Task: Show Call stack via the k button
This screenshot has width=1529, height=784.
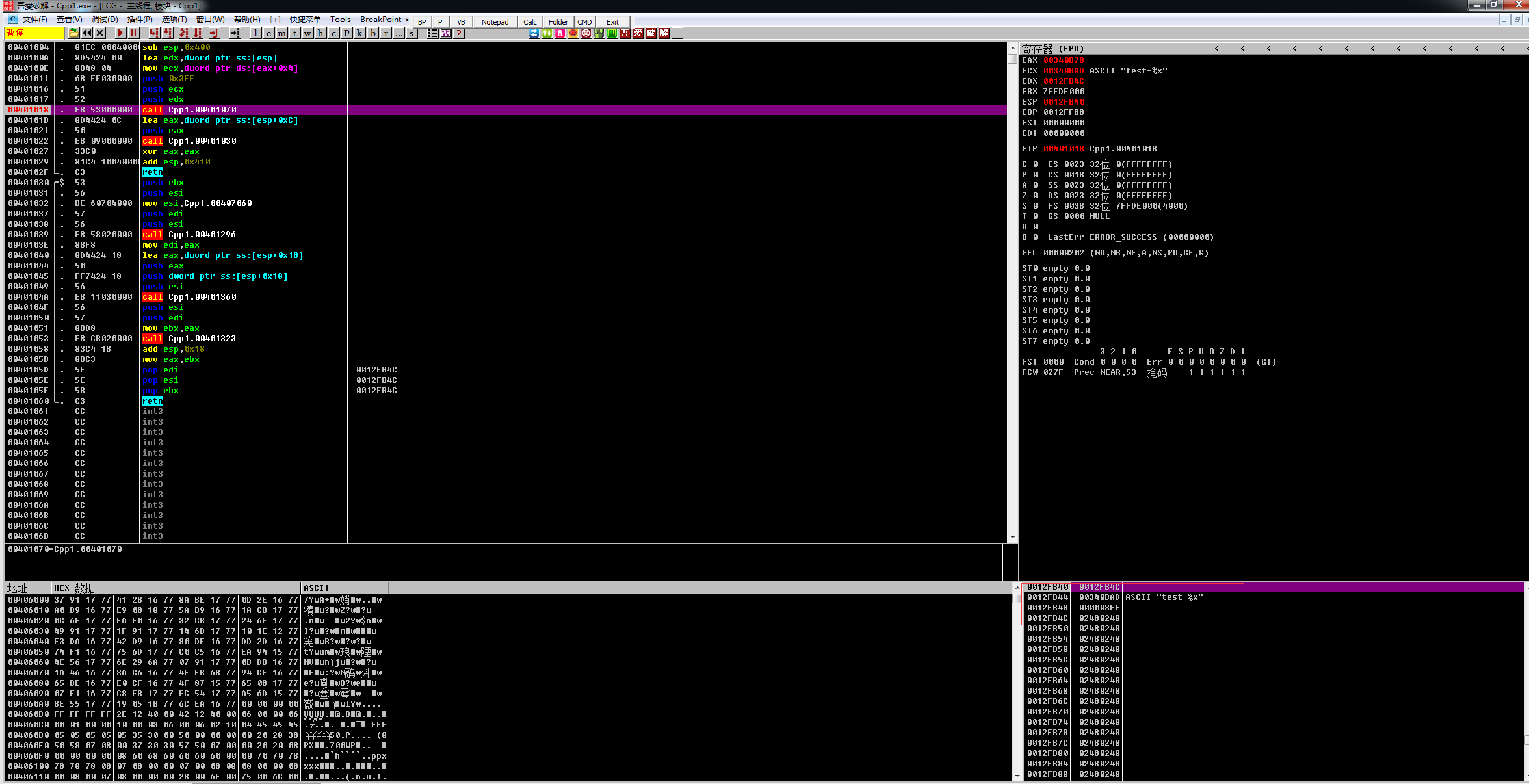Action: pos(360,33)
